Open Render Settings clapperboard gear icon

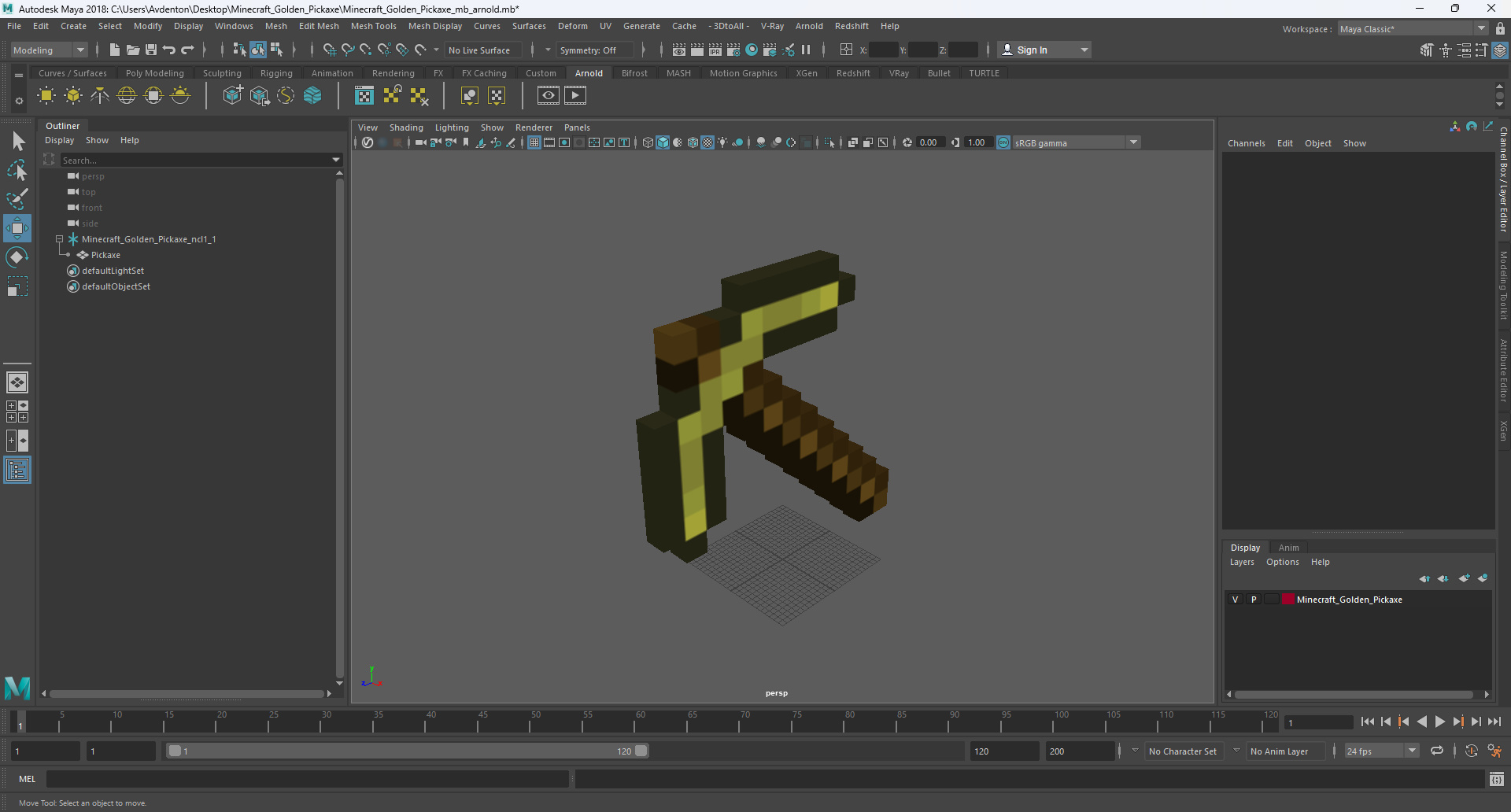(733, 50)
